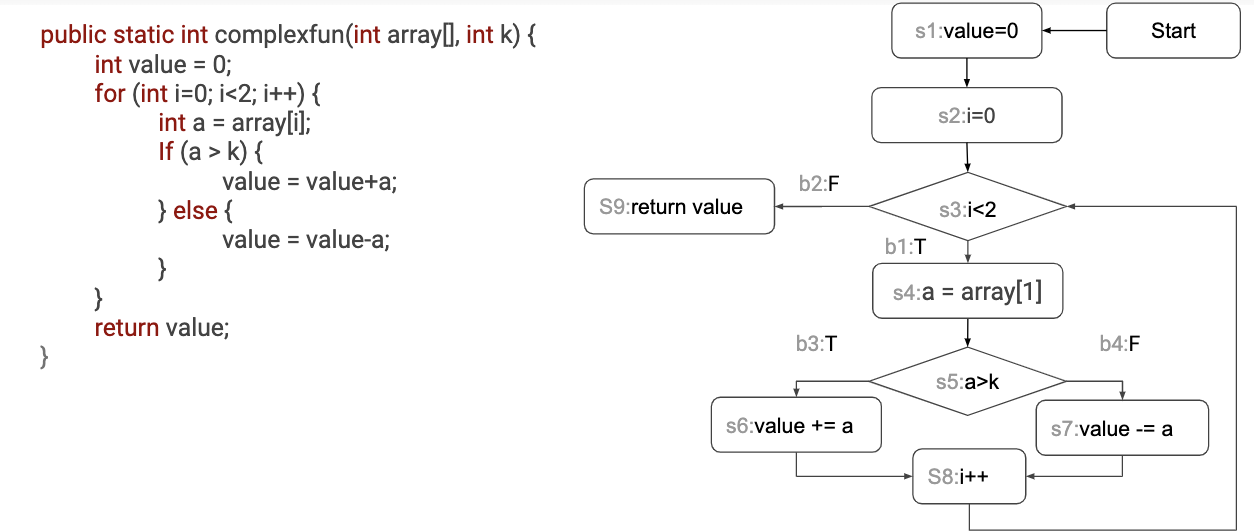Select the s5:a>k decision diamond
This screenshot has height=532, width=1254.
point(967,381)
